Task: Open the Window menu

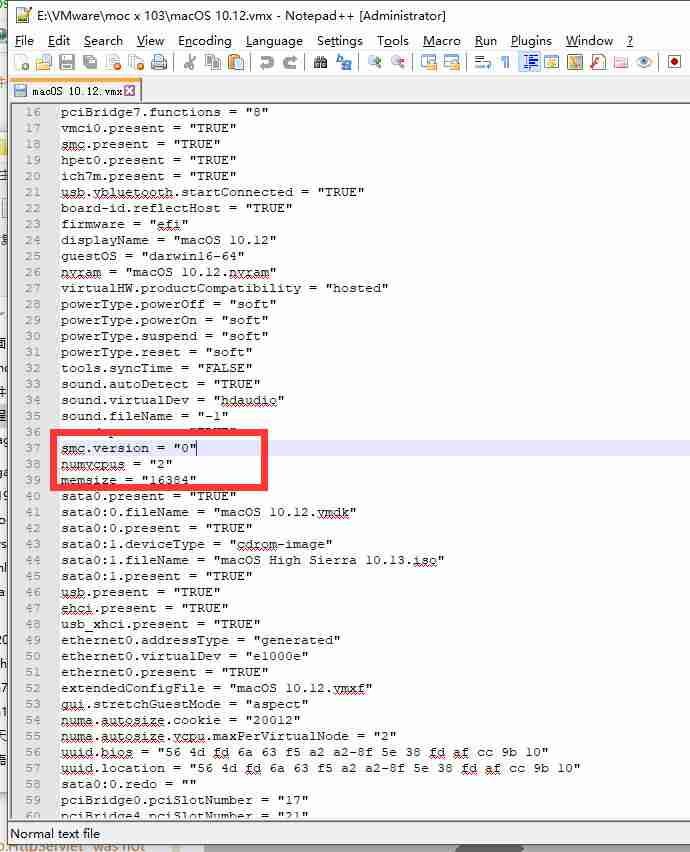Action: pos(589,41)
